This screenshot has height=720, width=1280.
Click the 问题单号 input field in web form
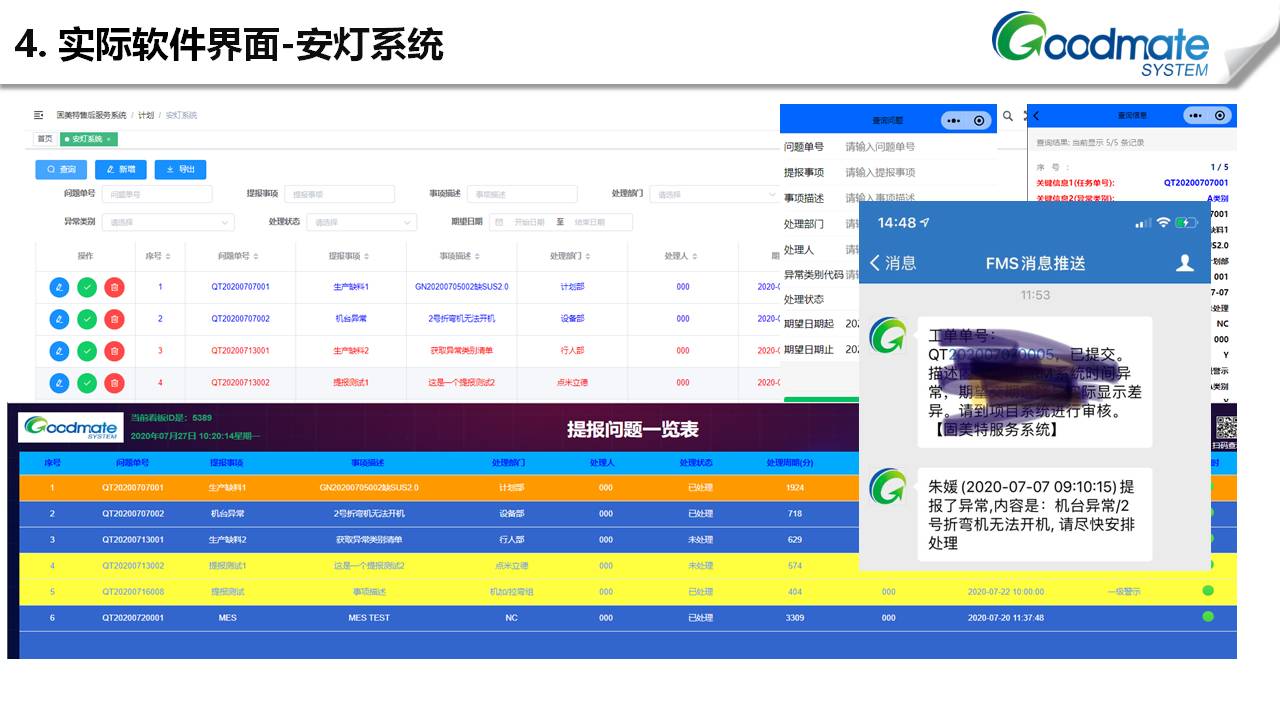pos(157,194)
